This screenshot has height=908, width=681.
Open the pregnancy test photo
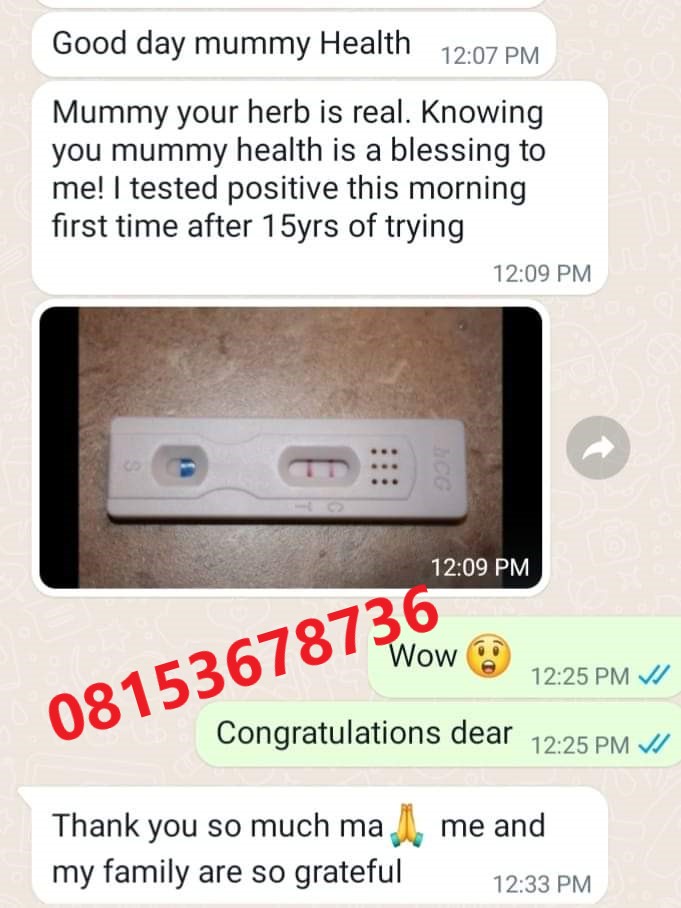291,447
